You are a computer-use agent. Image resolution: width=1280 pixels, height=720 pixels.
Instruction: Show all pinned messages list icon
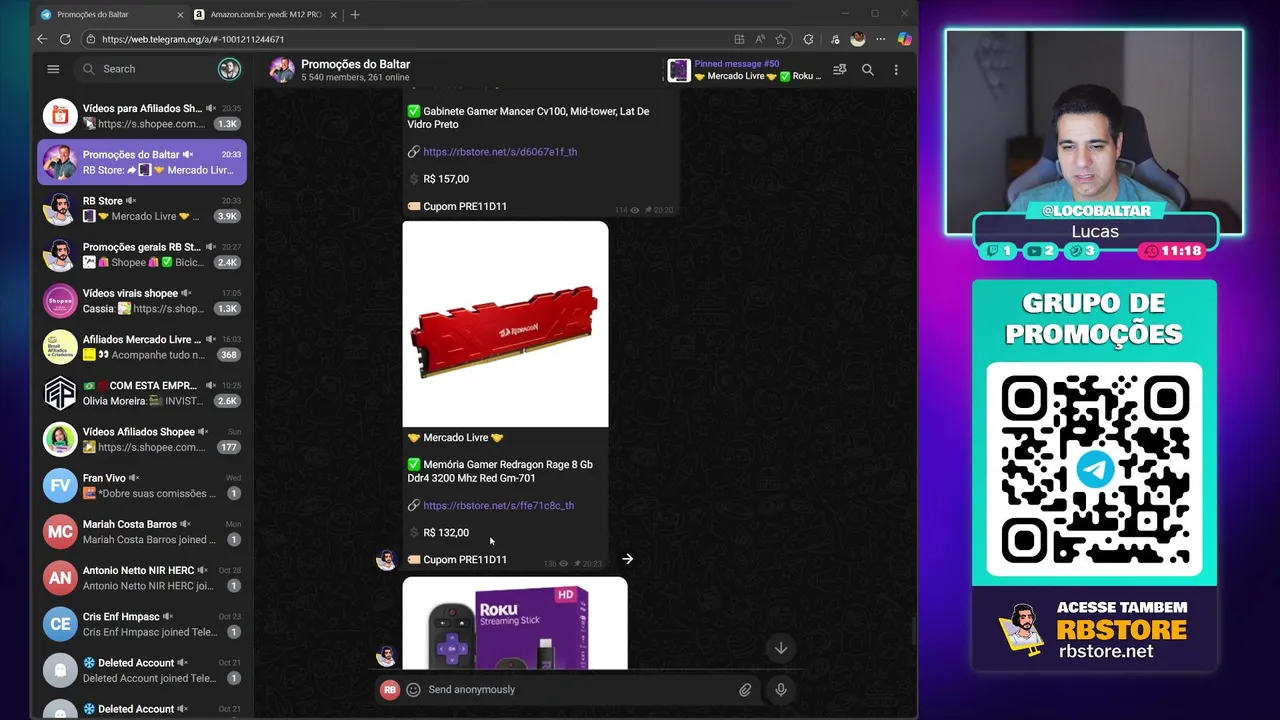[x=840, y=70]
